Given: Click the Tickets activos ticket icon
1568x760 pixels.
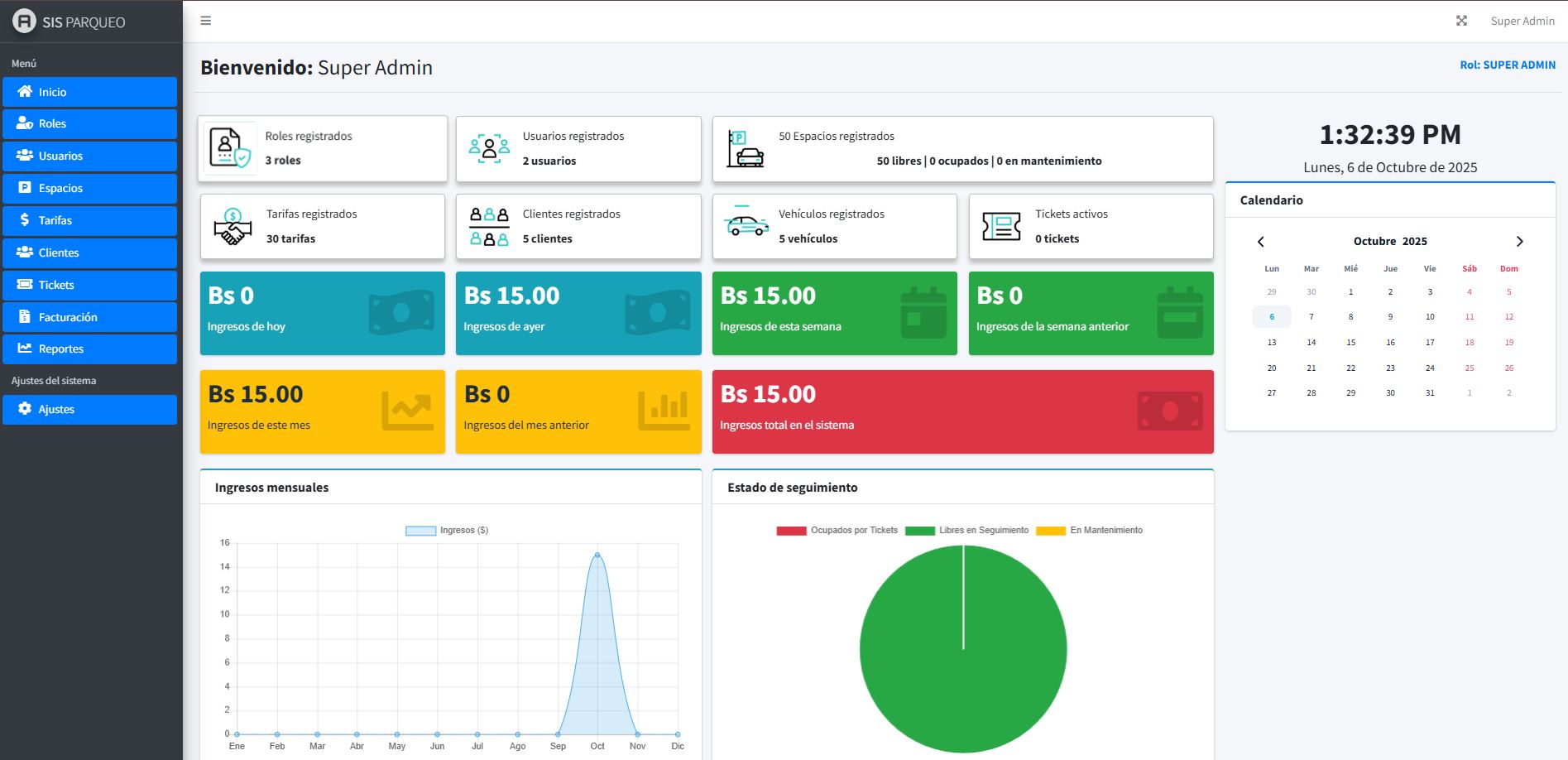Looking at the screenshot, I should [x=1001, y=226].
